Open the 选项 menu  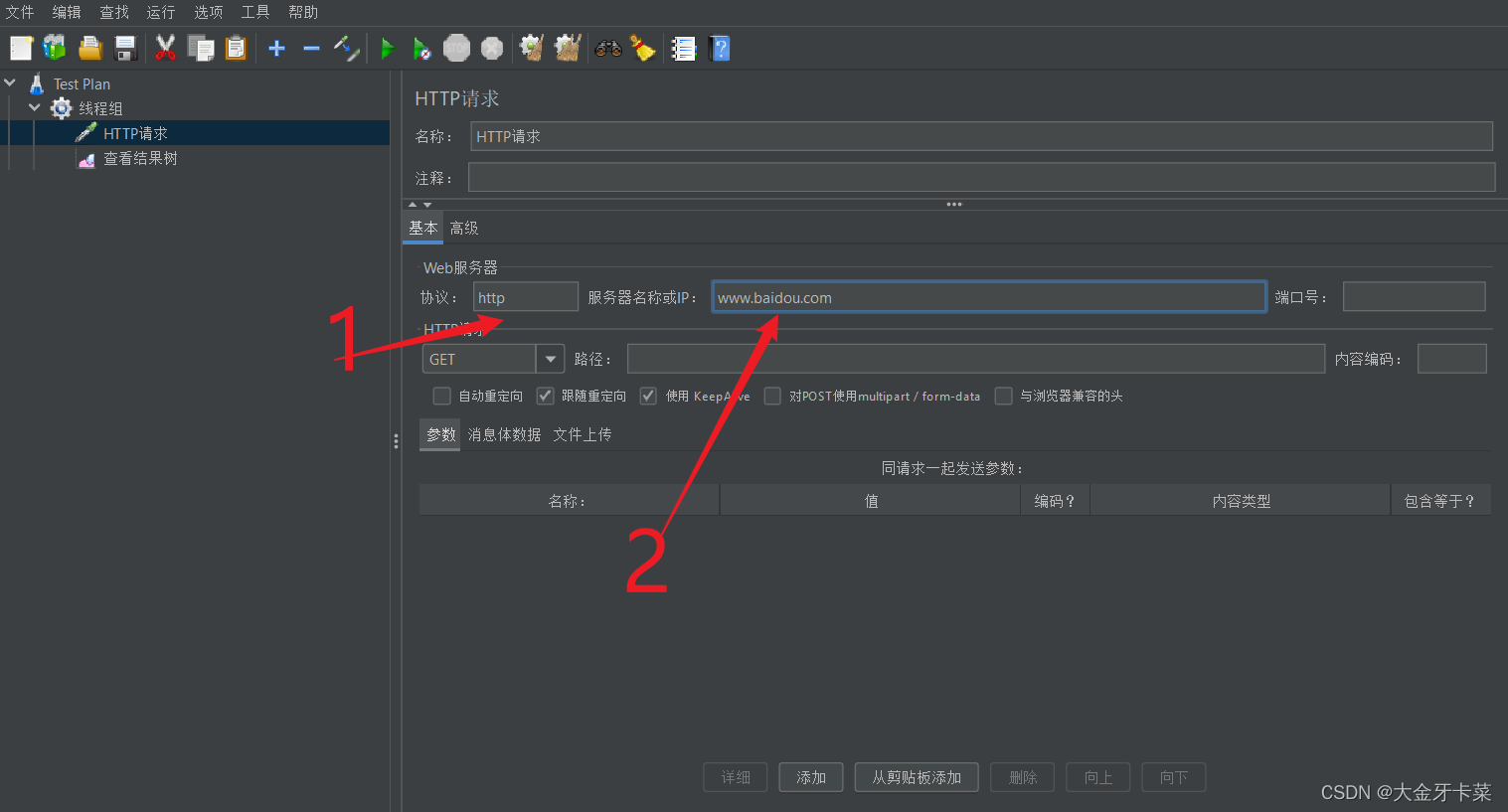(x=209, y=12)
